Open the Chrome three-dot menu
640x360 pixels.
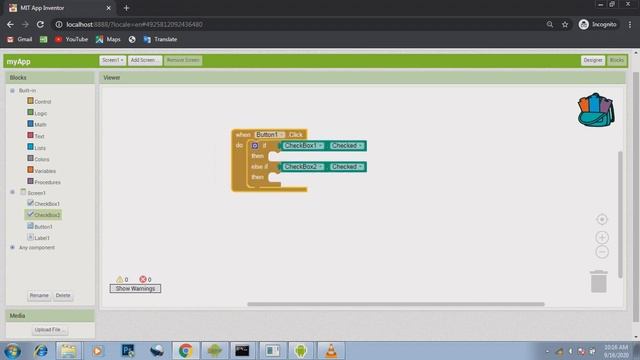(x=630, y=24)
